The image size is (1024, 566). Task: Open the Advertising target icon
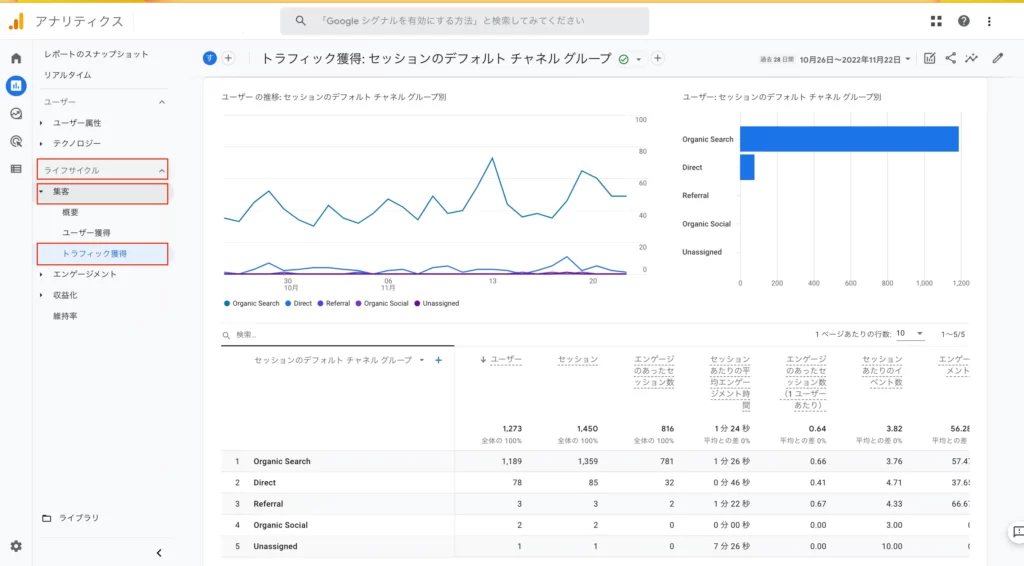coord(16,141)
